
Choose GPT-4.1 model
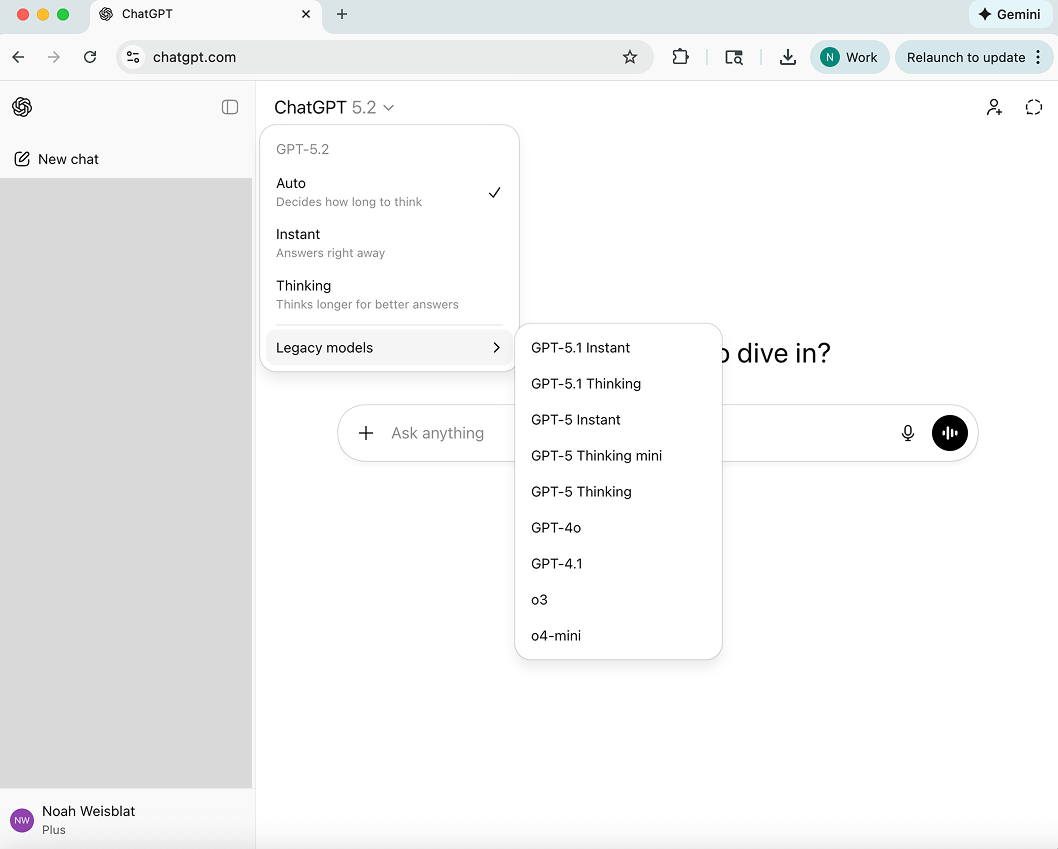(x=618, y=564)
